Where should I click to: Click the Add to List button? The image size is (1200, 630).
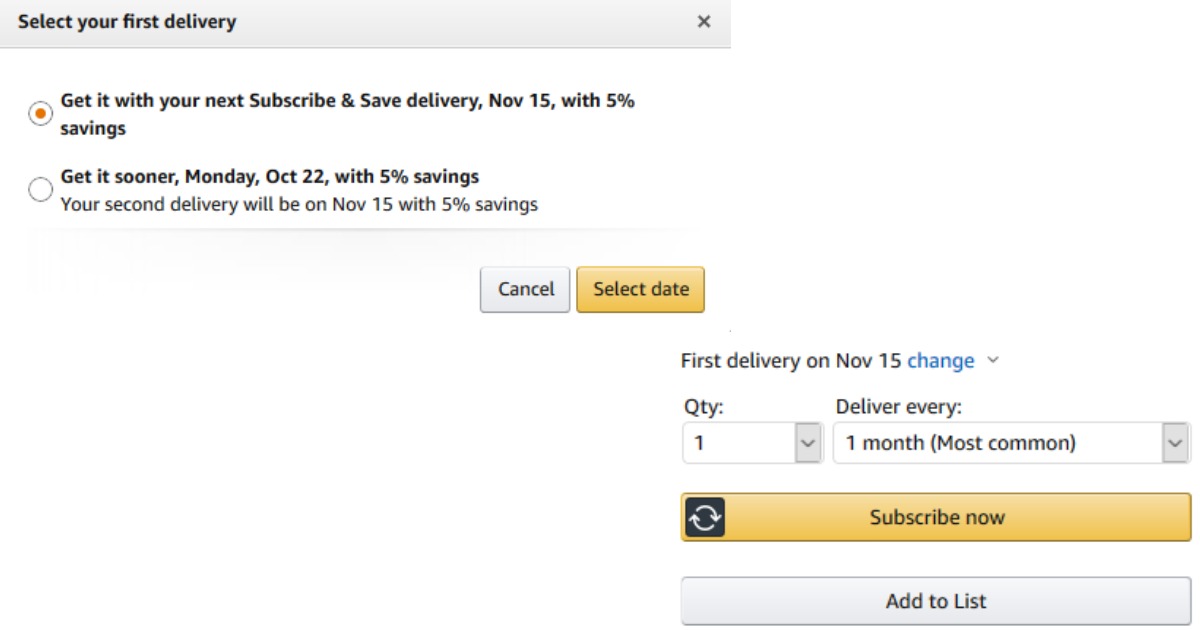pos(936,601)
